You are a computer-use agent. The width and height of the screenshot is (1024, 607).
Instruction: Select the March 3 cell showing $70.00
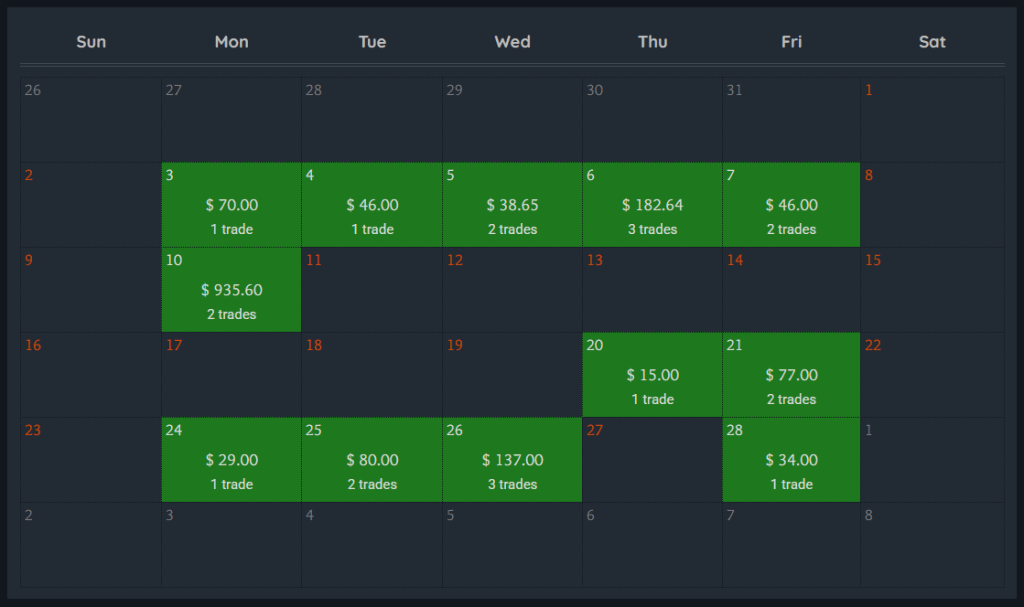click(231, 205)
